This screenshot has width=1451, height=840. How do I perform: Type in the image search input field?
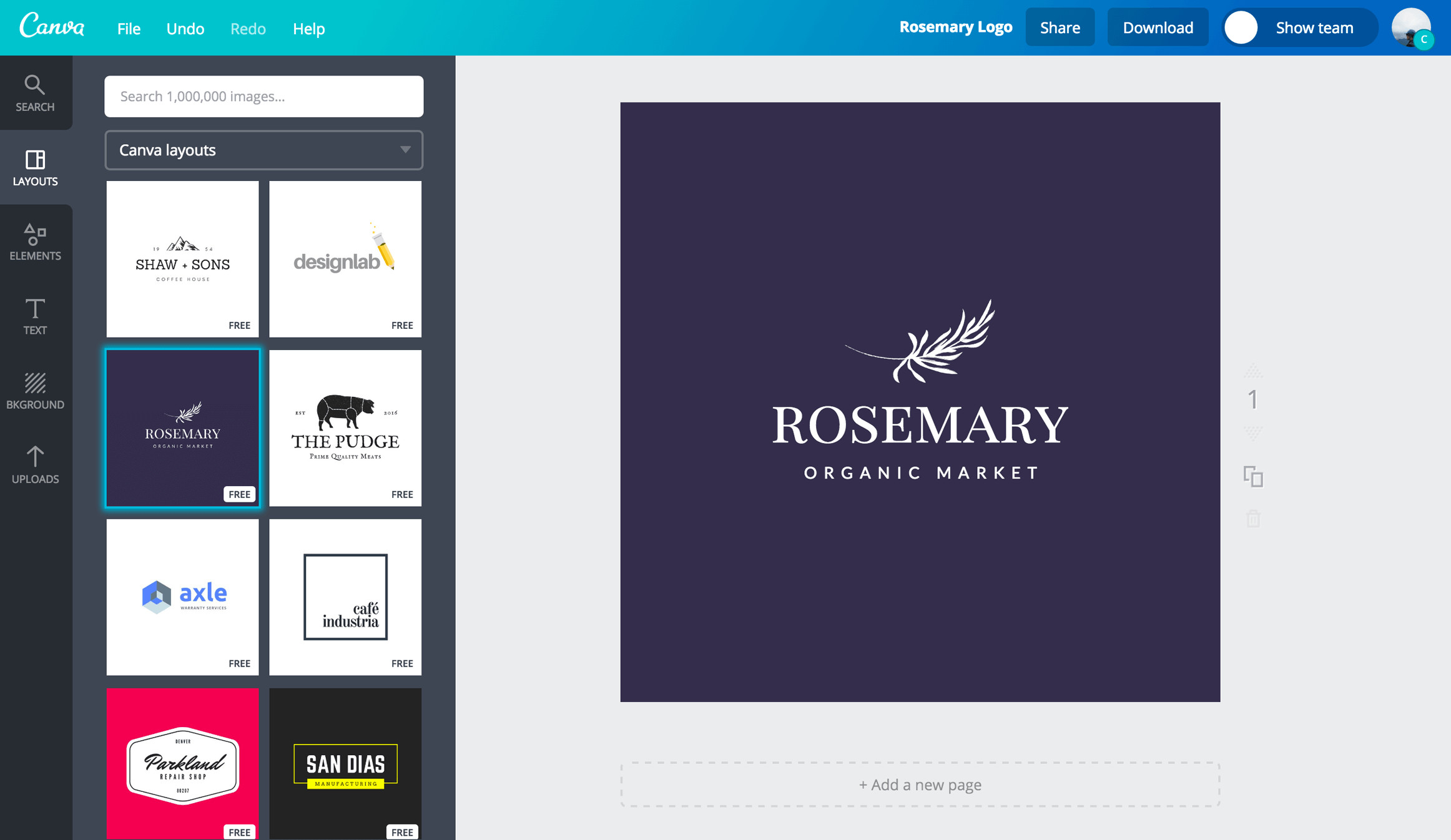click(x=263, y=96)
